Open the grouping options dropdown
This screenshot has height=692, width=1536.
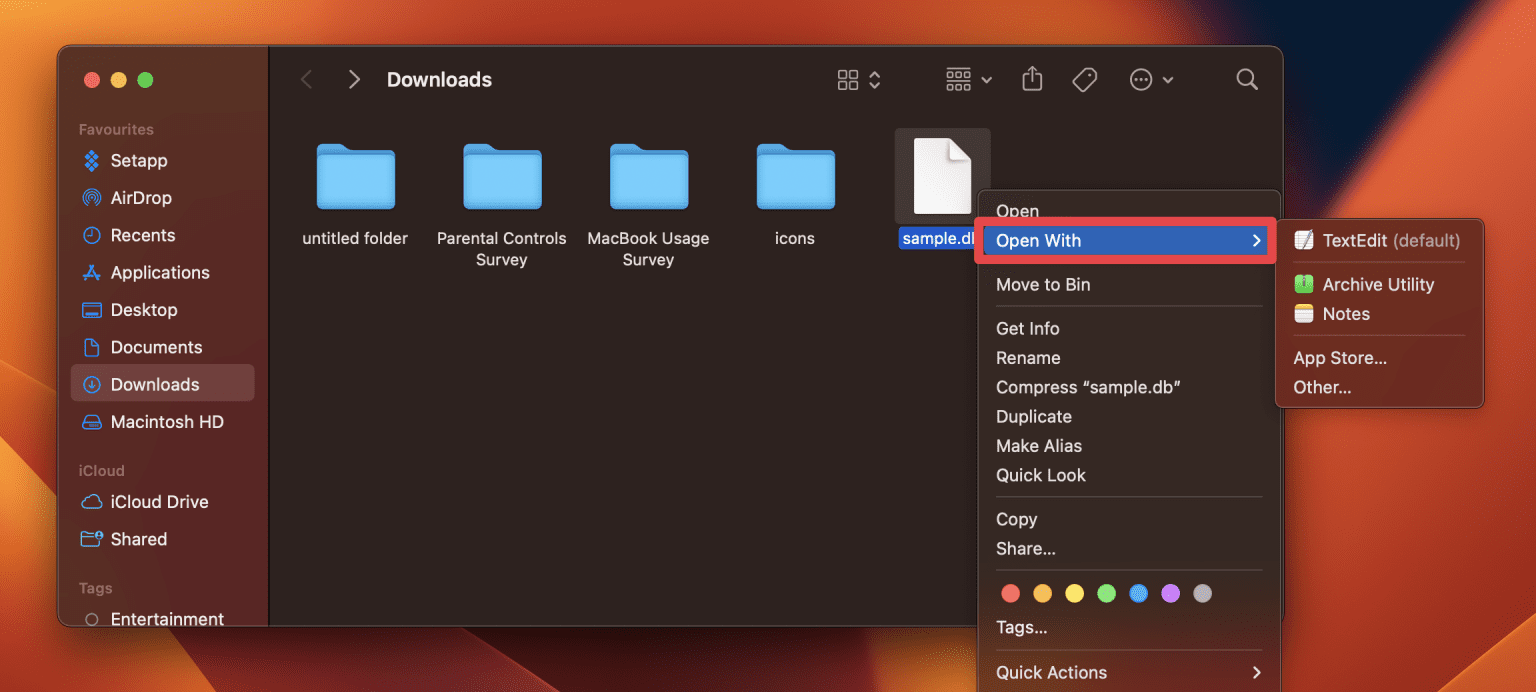(966, 79)
